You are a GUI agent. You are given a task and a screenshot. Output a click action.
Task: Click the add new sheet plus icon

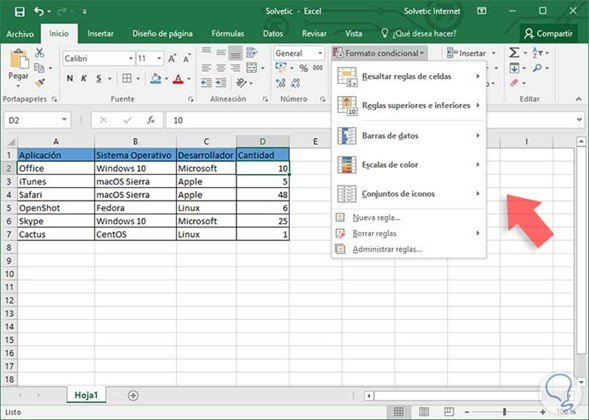point(133,396)
